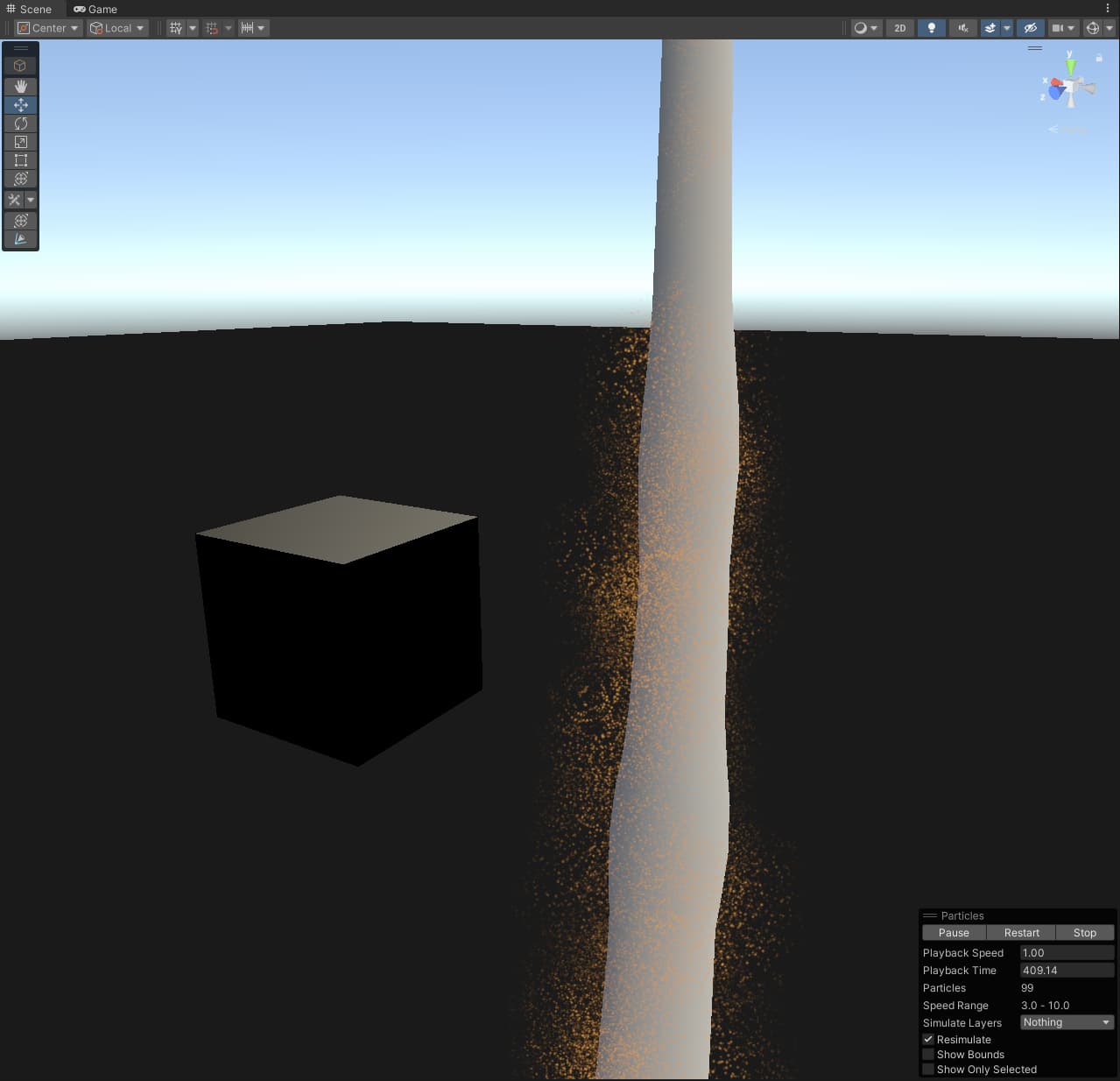Restart the particle playback

(x=1021, y=932)
